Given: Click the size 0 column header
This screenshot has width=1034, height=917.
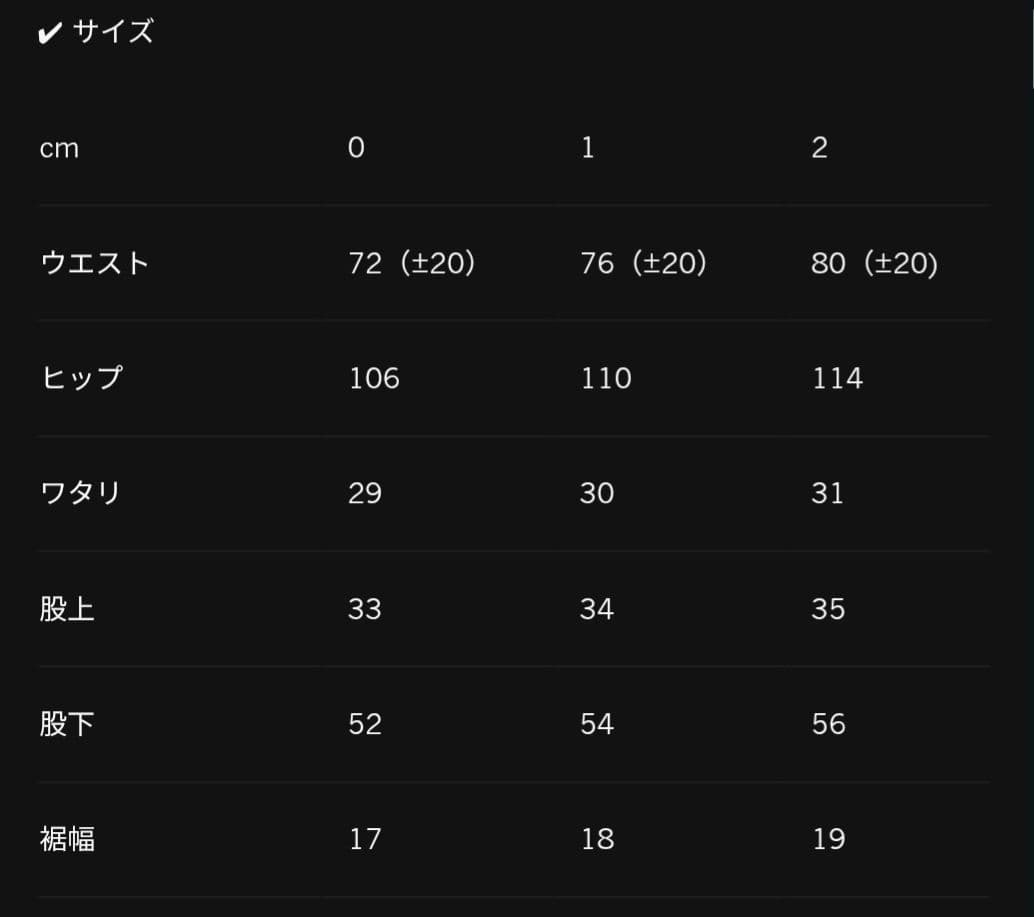Looking at the screenshot, I should [356, 148].
